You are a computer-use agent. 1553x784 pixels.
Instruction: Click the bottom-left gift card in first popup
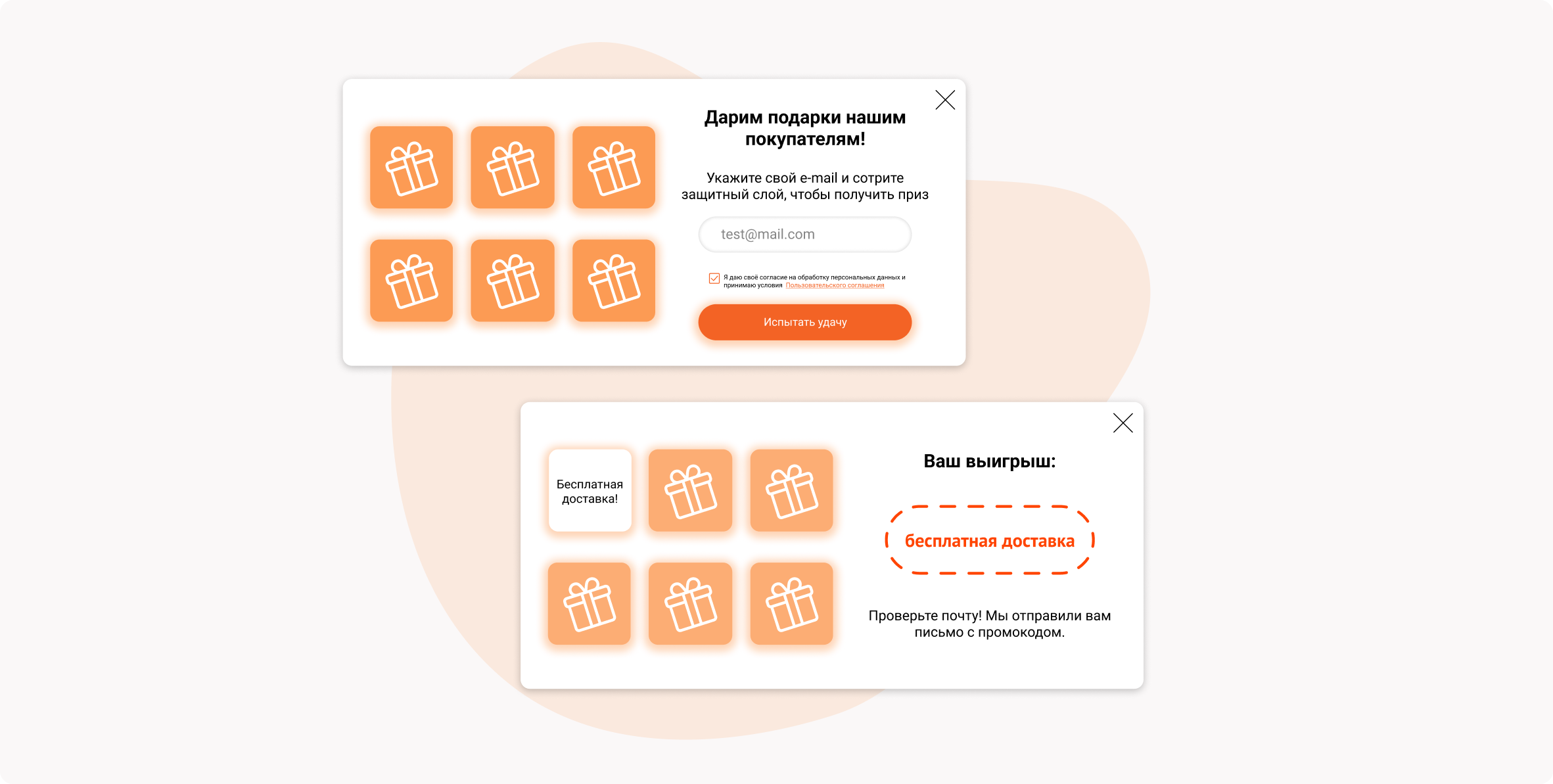point(411,281)
